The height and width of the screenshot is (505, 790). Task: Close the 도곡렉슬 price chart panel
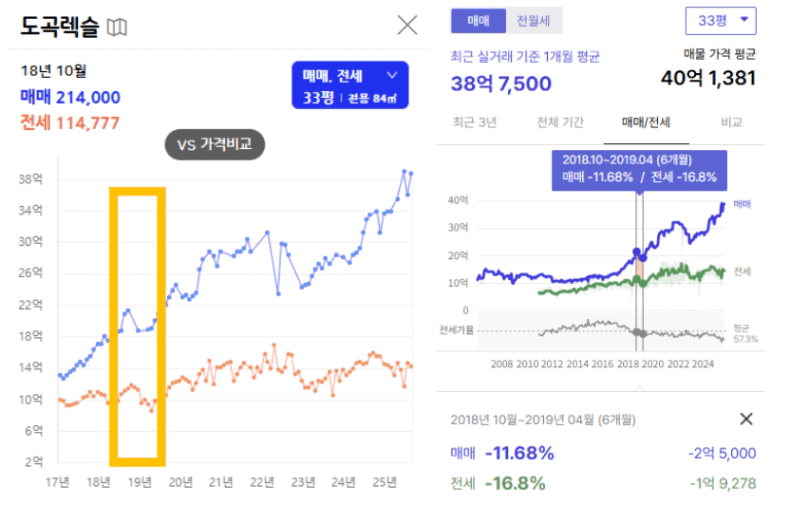[407, 25]
